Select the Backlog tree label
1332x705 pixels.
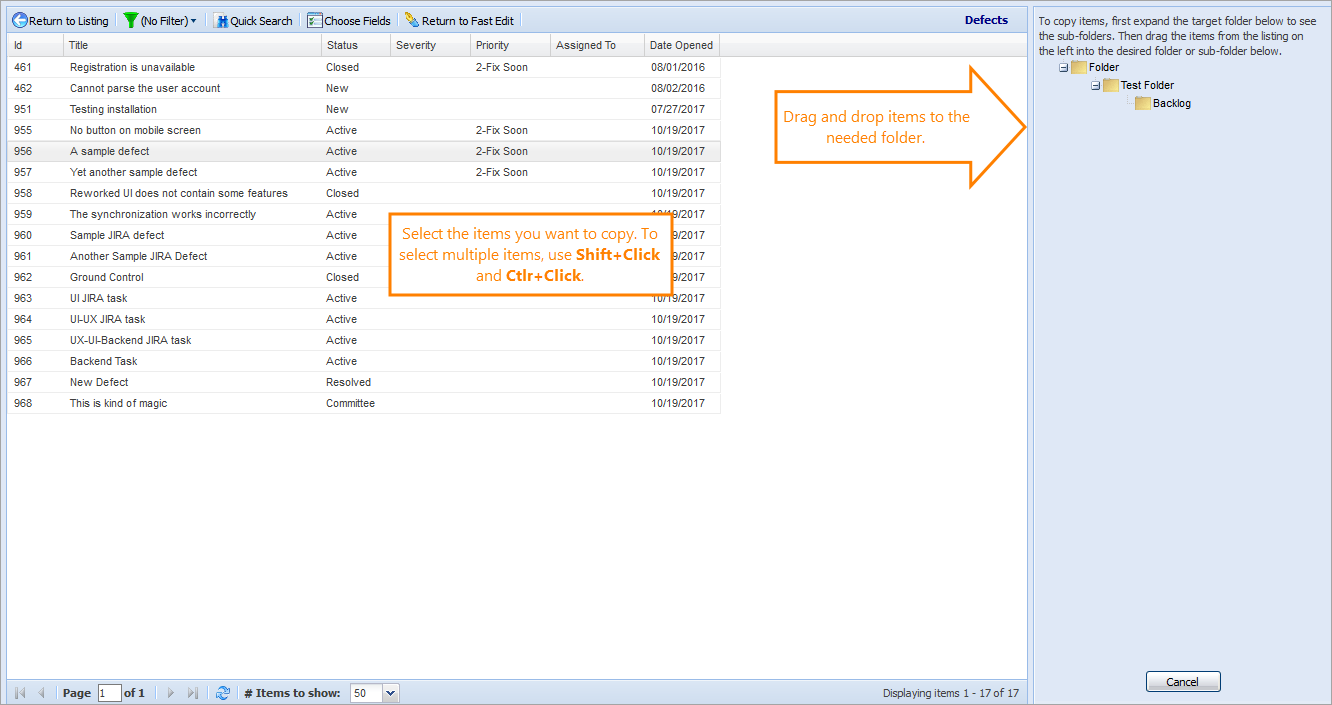tap(1172, 103)
